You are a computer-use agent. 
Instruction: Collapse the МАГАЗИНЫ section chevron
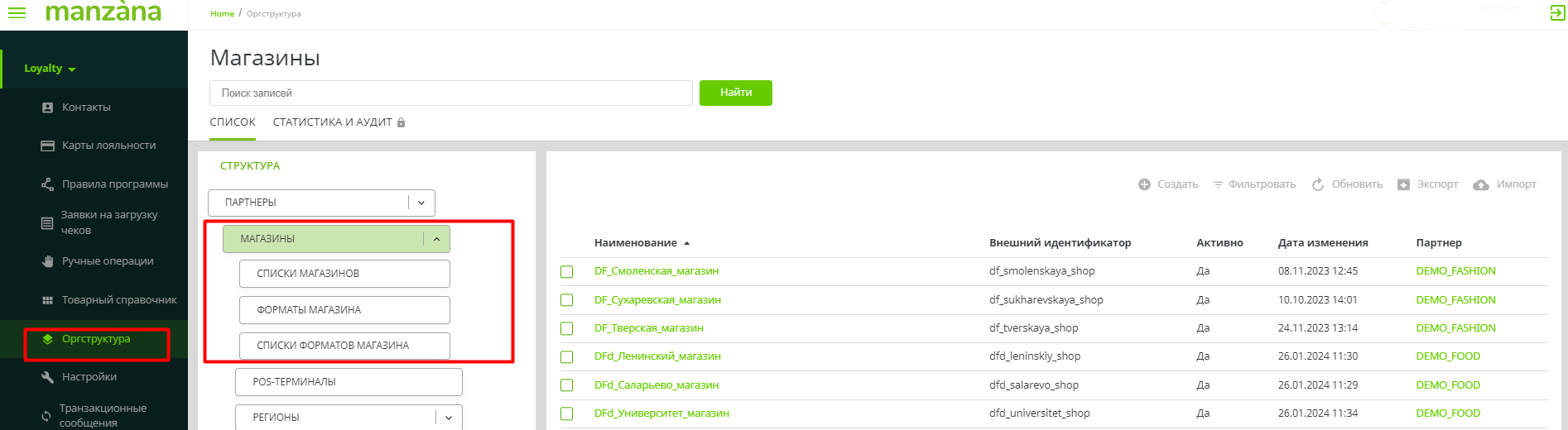point(436,239)
